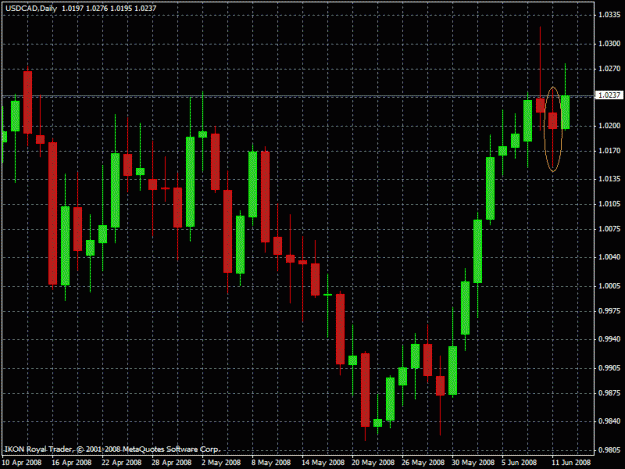Screen dimensions: 625x469
Task: Select the 1.0075 price level label
Action: [609, 229]
